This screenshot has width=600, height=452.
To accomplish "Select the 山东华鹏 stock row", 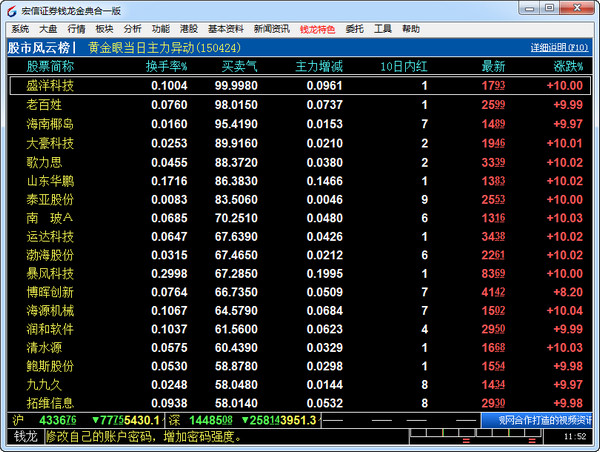I will point(300,181).
